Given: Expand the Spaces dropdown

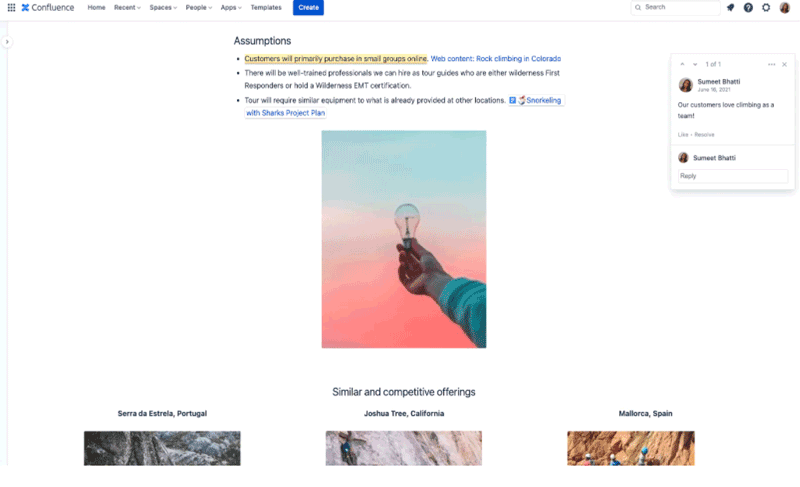Looking at the screenshot, I should (163, 7).
